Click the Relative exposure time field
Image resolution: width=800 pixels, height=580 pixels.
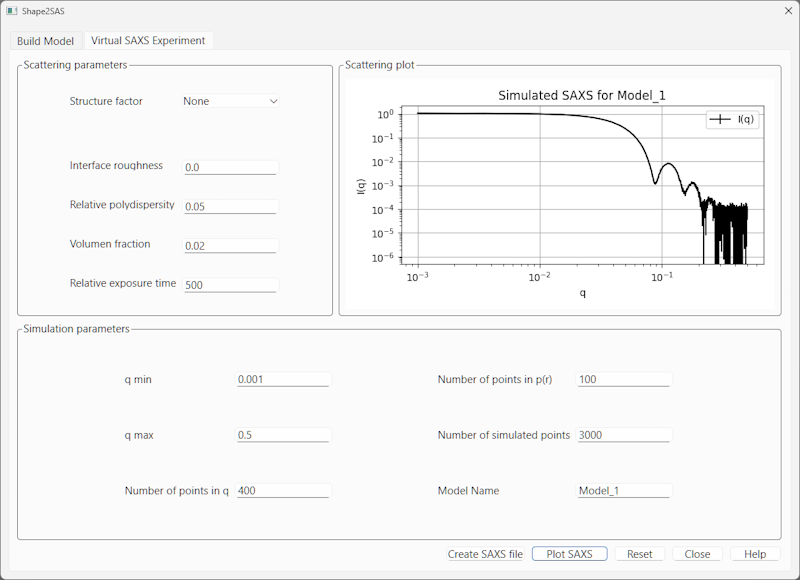(x=230, y=285)
